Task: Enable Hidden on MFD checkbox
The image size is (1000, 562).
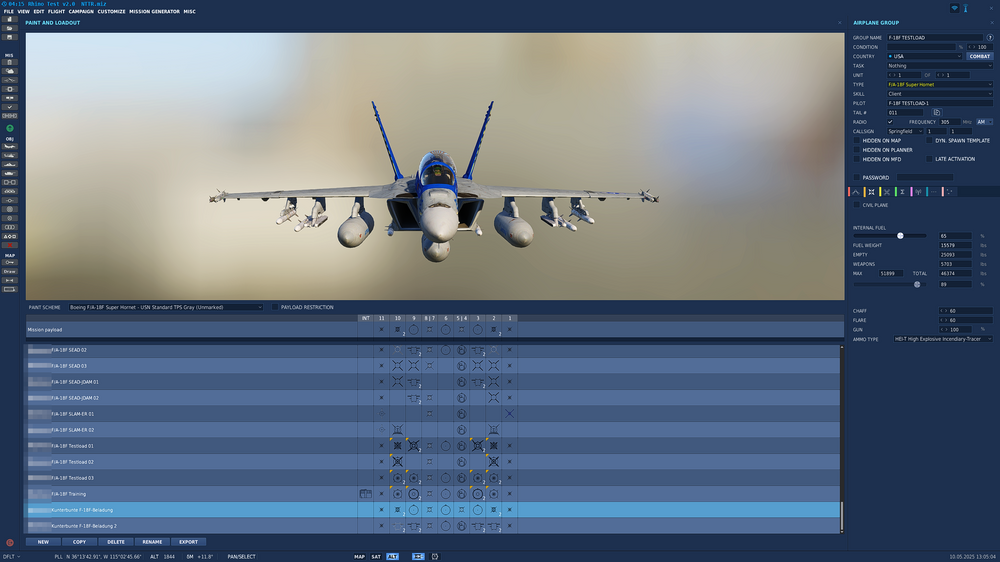Action: click(857, 159)
